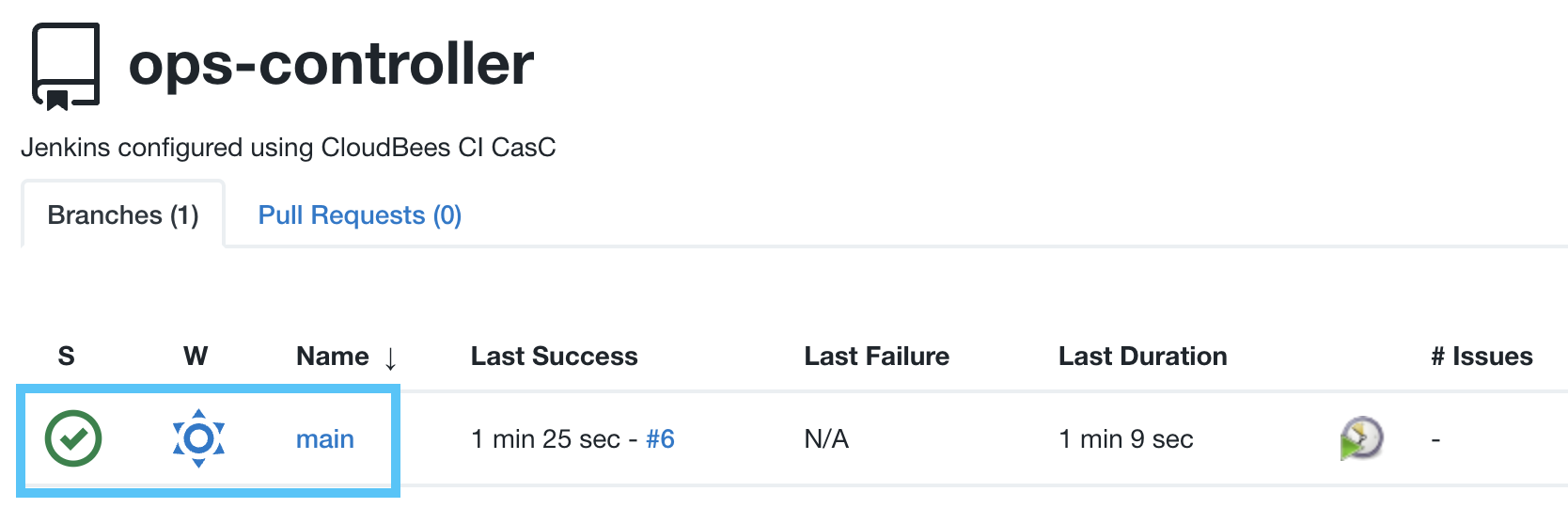
Task: Open the main branch link
Action: click(x=324, y=439)
